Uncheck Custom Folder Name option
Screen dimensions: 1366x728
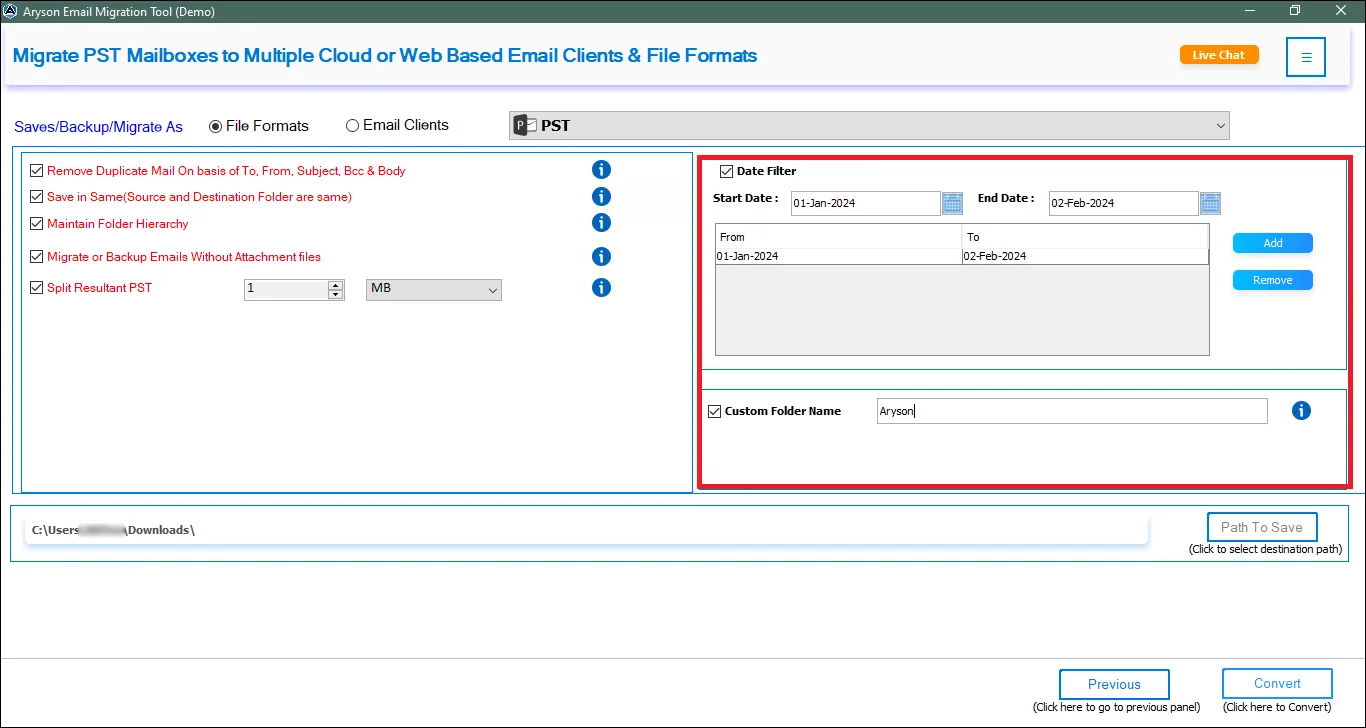pyautogui.click(x=715, y=411)
